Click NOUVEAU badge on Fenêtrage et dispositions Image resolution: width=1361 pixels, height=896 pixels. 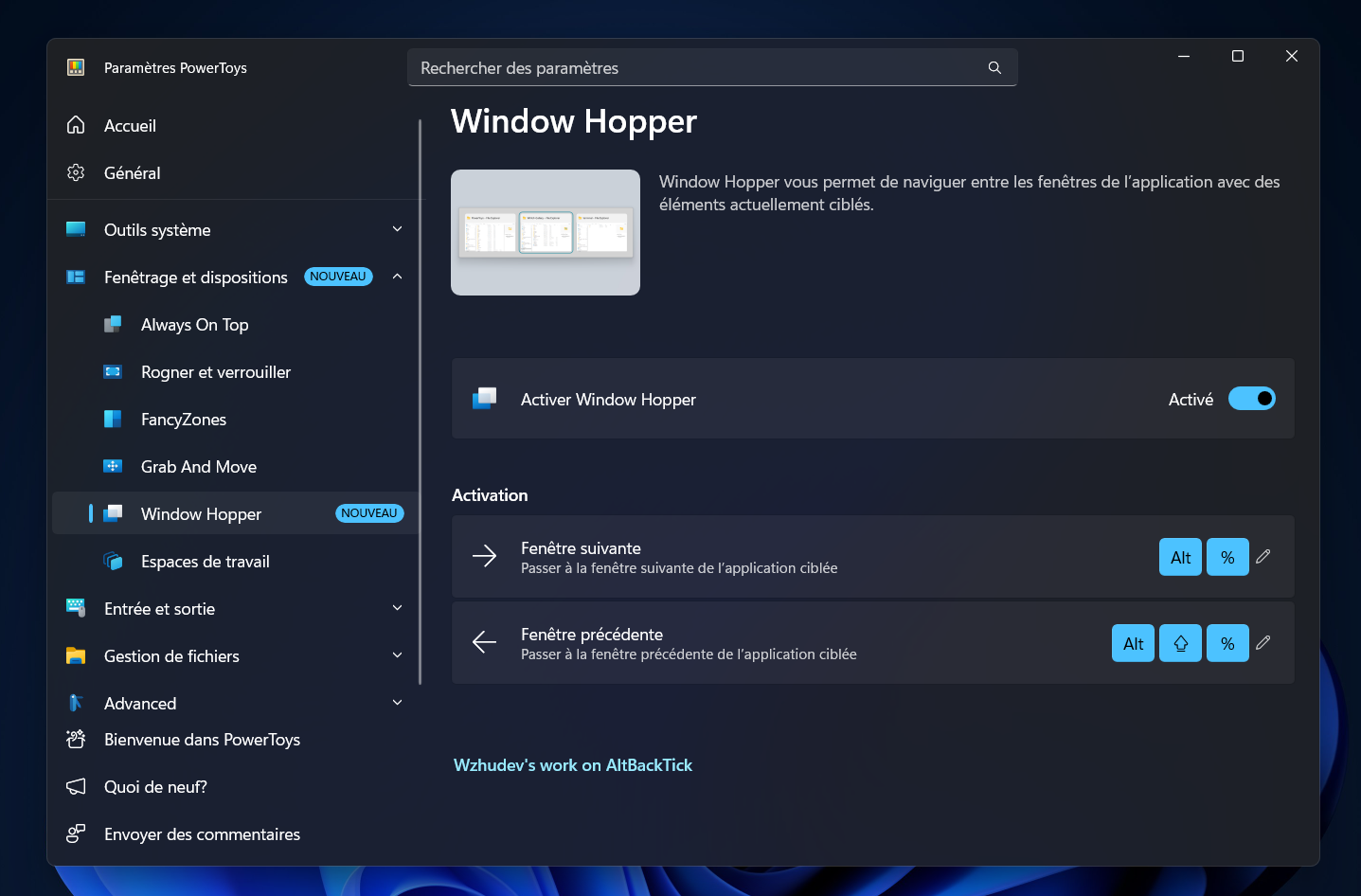[x=338, y=277]
